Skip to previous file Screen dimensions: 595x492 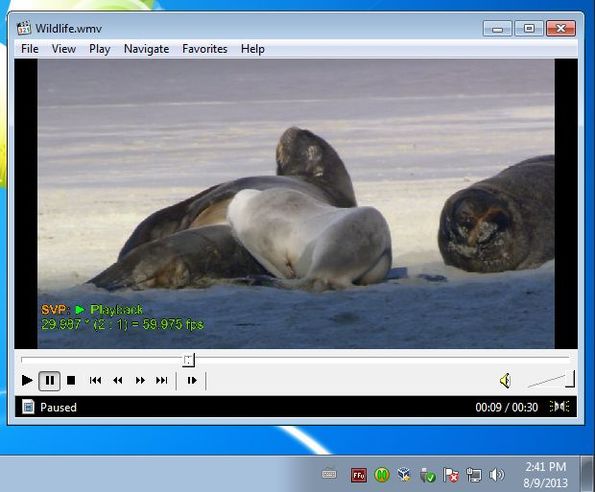95,380
